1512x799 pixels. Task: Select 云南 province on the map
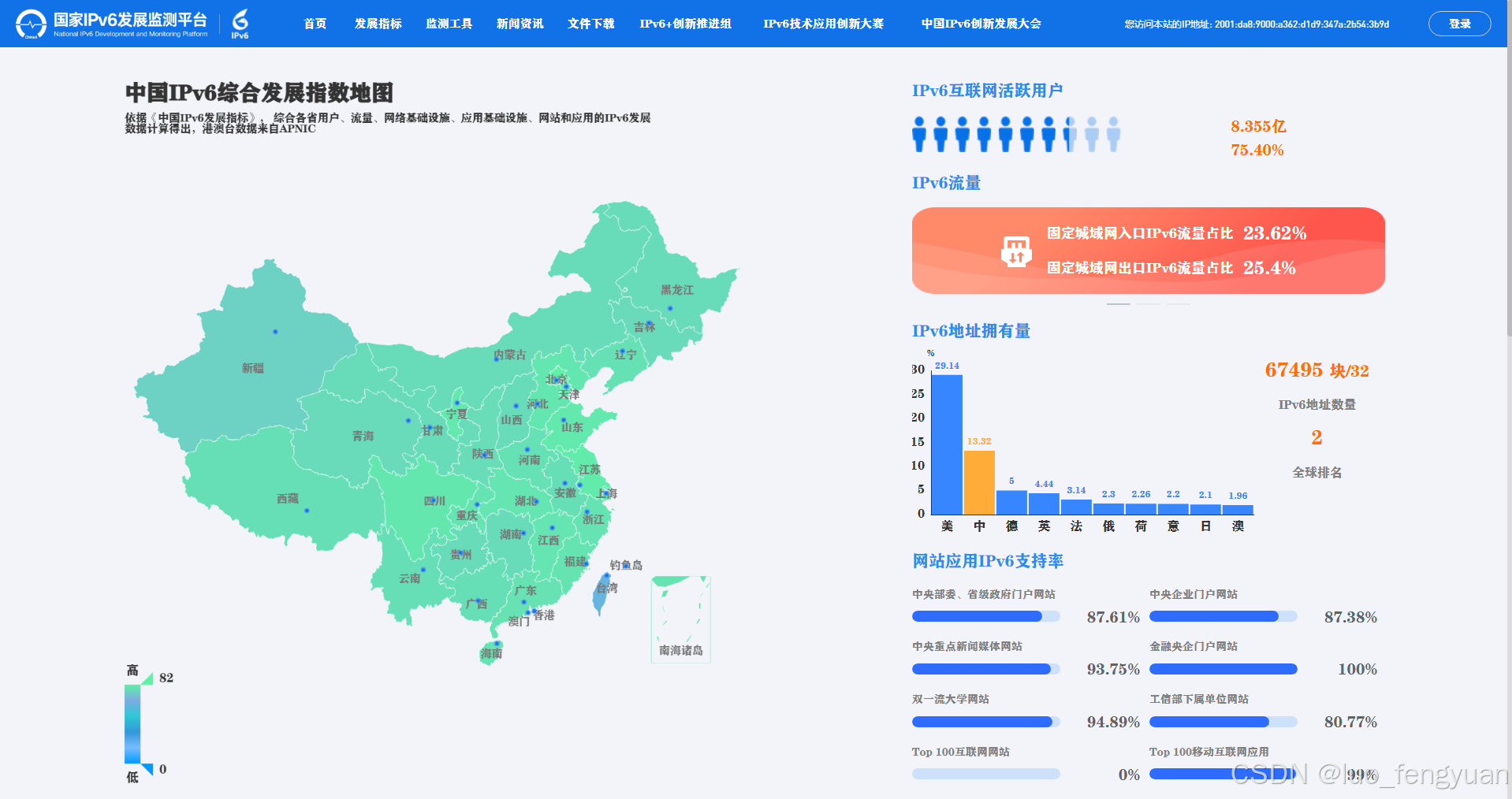pos(410,578)
